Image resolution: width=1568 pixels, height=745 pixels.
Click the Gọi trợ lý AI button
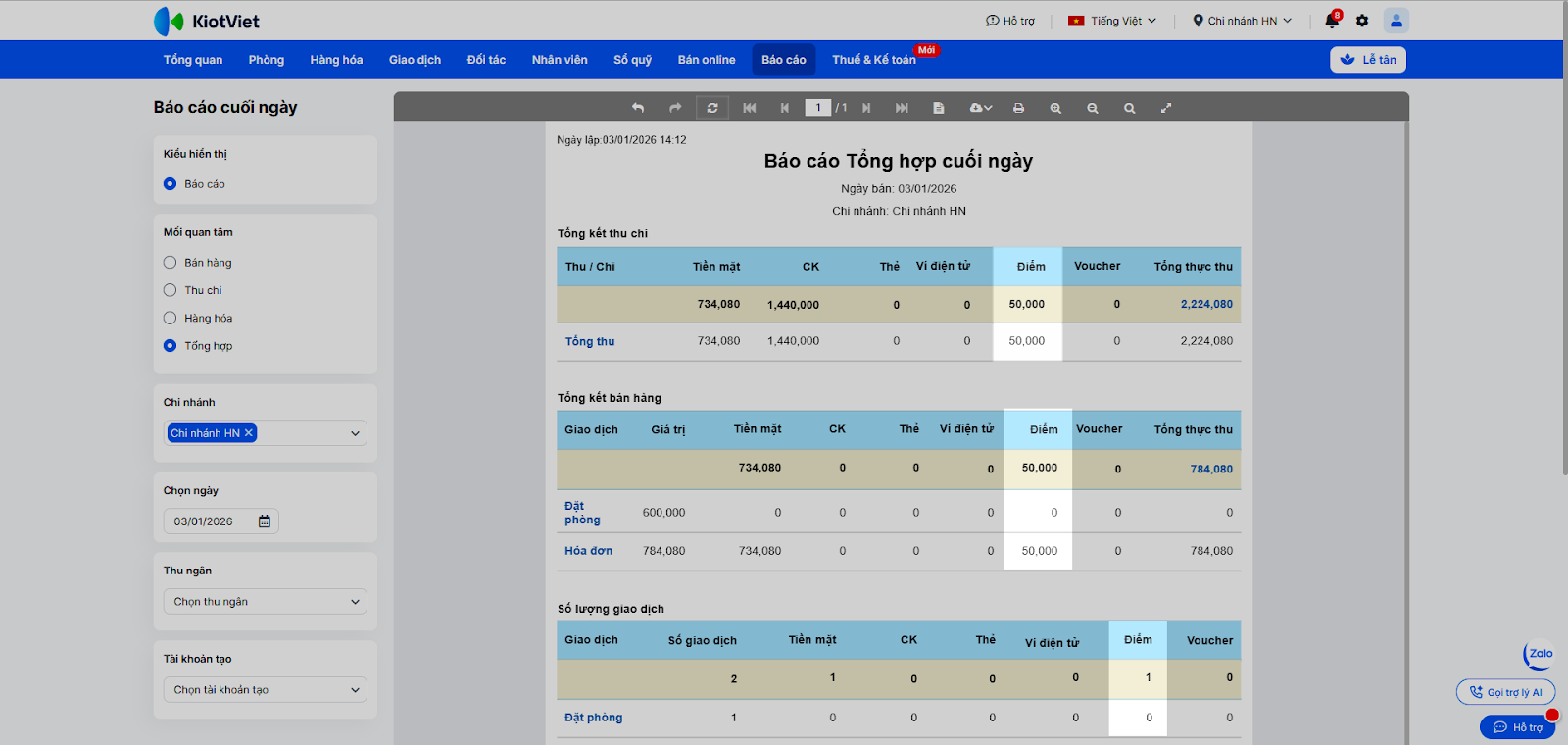[x=1505, y=692]
